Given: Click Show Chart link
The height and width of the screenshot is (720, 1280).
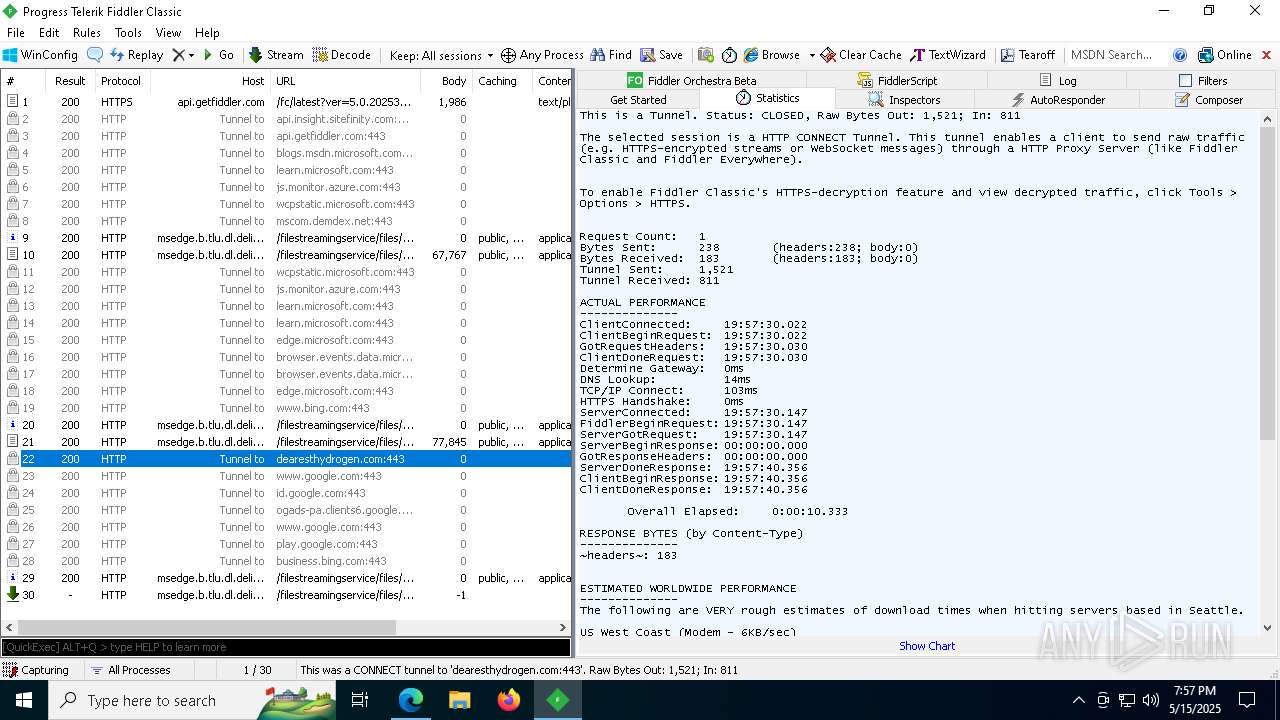Looking at the screenshot, I should (x=927, y=646).
